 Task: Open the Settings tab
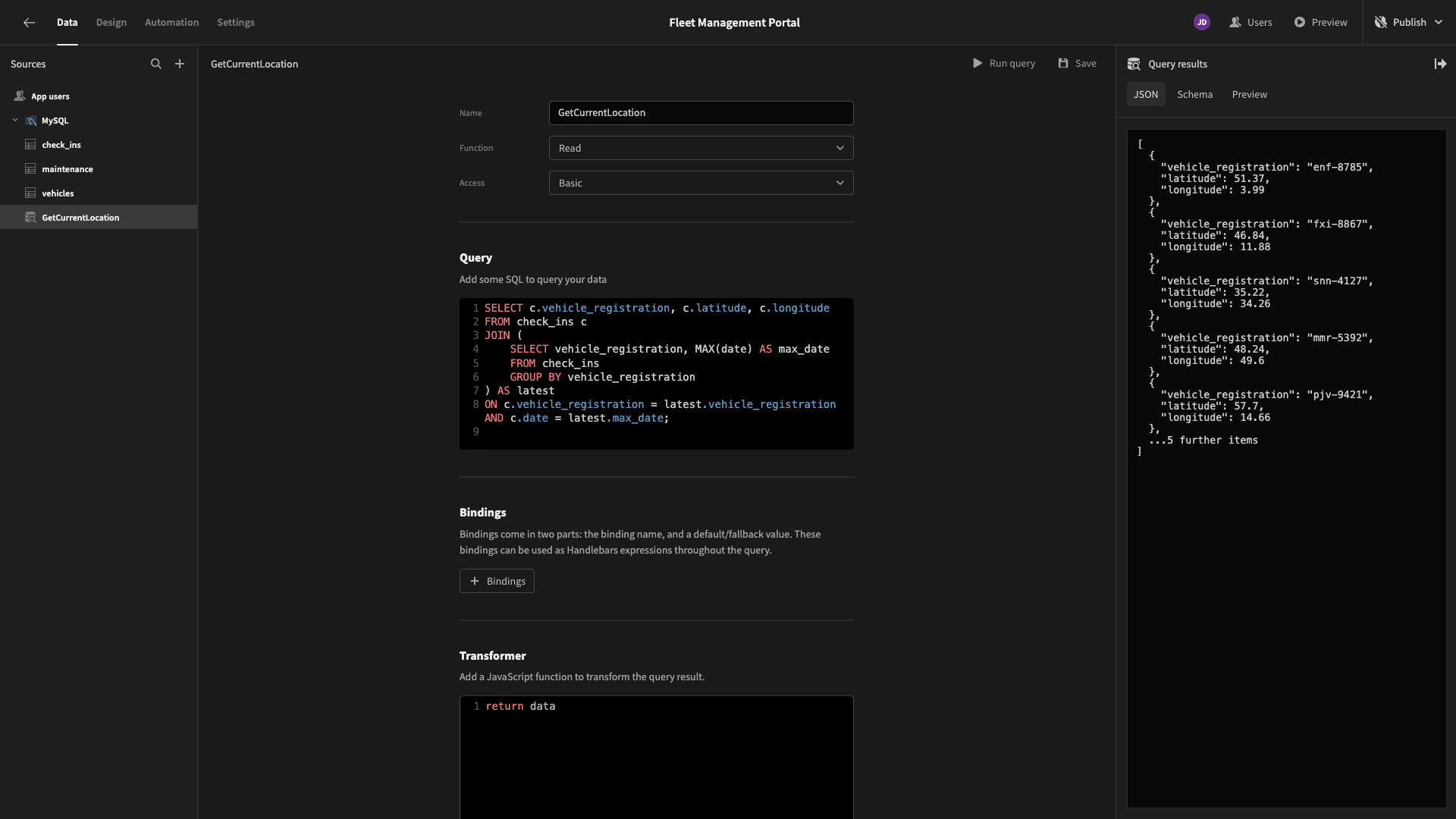(x=236, y=23)
